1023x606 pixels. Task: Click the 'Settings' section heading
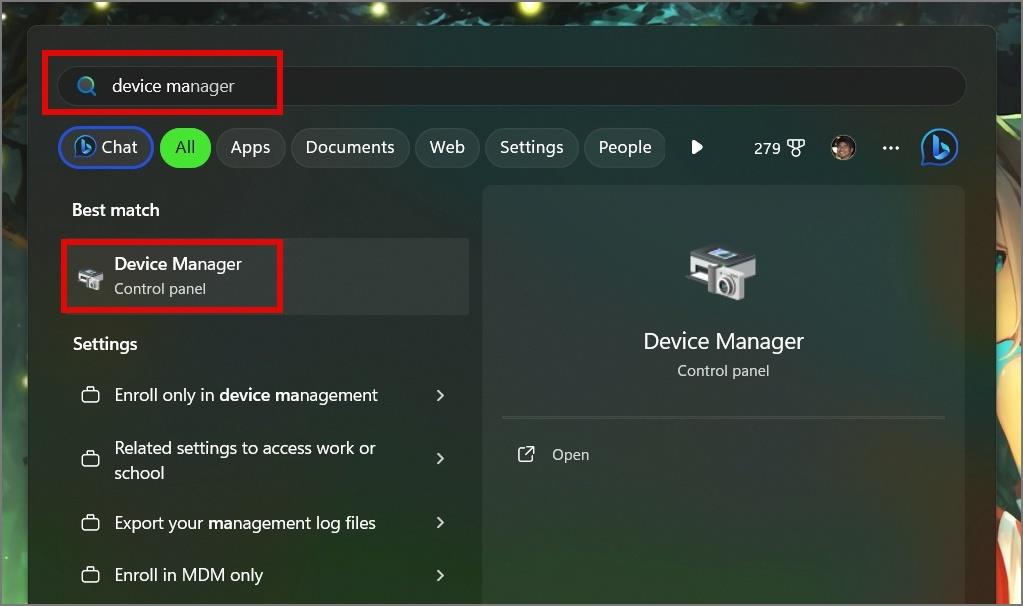[x=105, y=344]
